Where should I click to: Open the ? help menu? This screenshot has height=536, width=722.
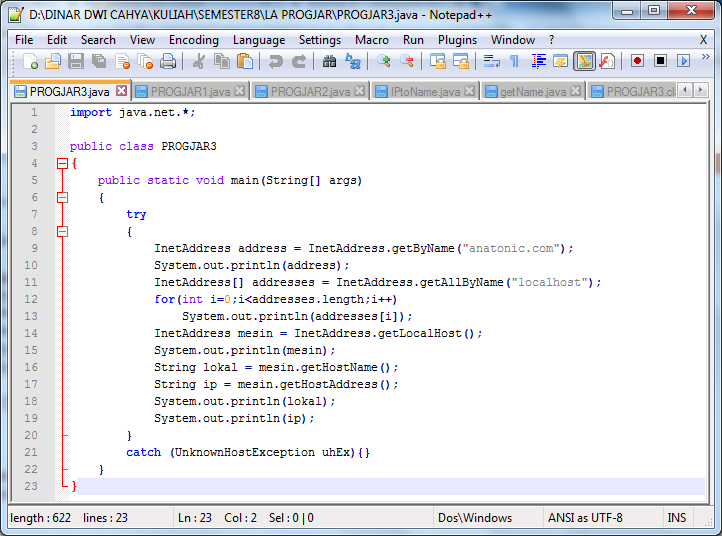[x=552, y=40]
